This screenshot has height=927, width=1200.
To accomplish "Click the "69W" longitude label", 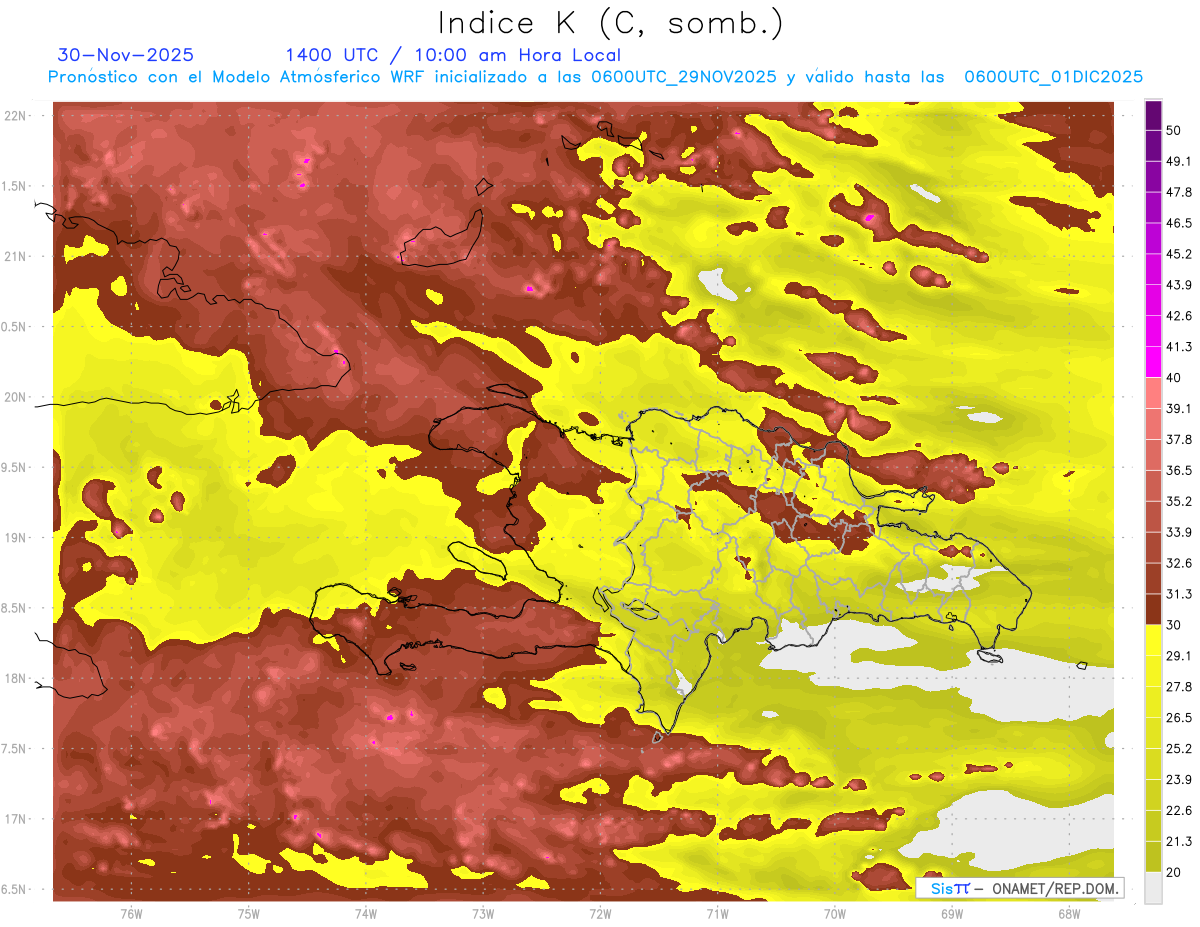I will [951, 913].
